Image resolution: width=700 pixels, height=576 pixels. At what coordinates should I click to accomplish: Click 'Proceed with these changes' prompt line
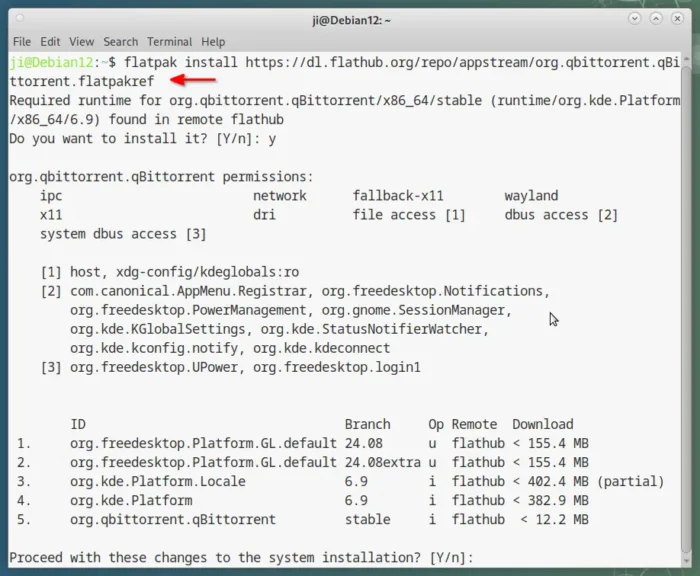coord(241,558)
